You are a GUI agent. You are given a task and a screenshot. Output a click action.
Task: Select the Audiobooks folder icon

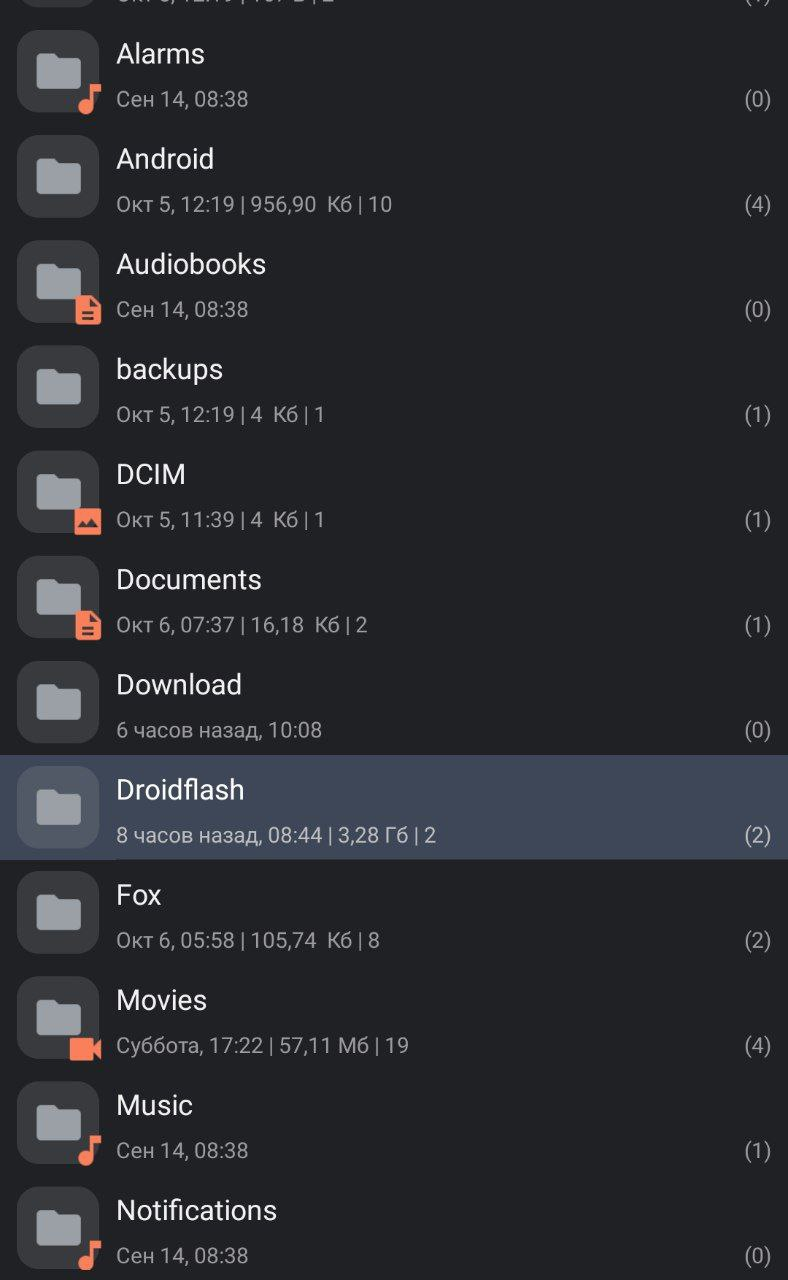[x=58, y=282]
